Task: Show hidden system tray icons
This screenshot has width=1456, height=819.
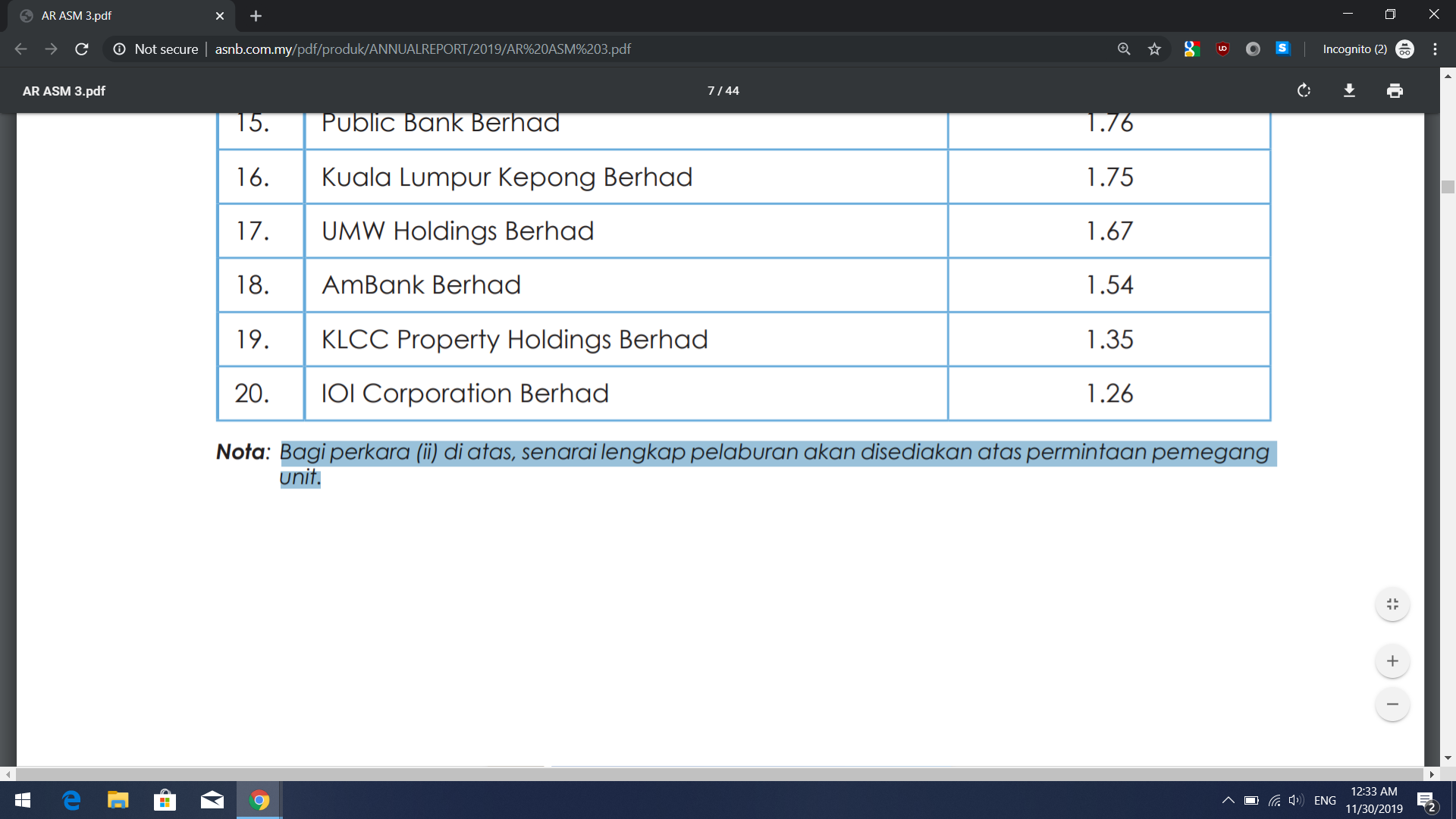Action: click(x=1228, y=800)
